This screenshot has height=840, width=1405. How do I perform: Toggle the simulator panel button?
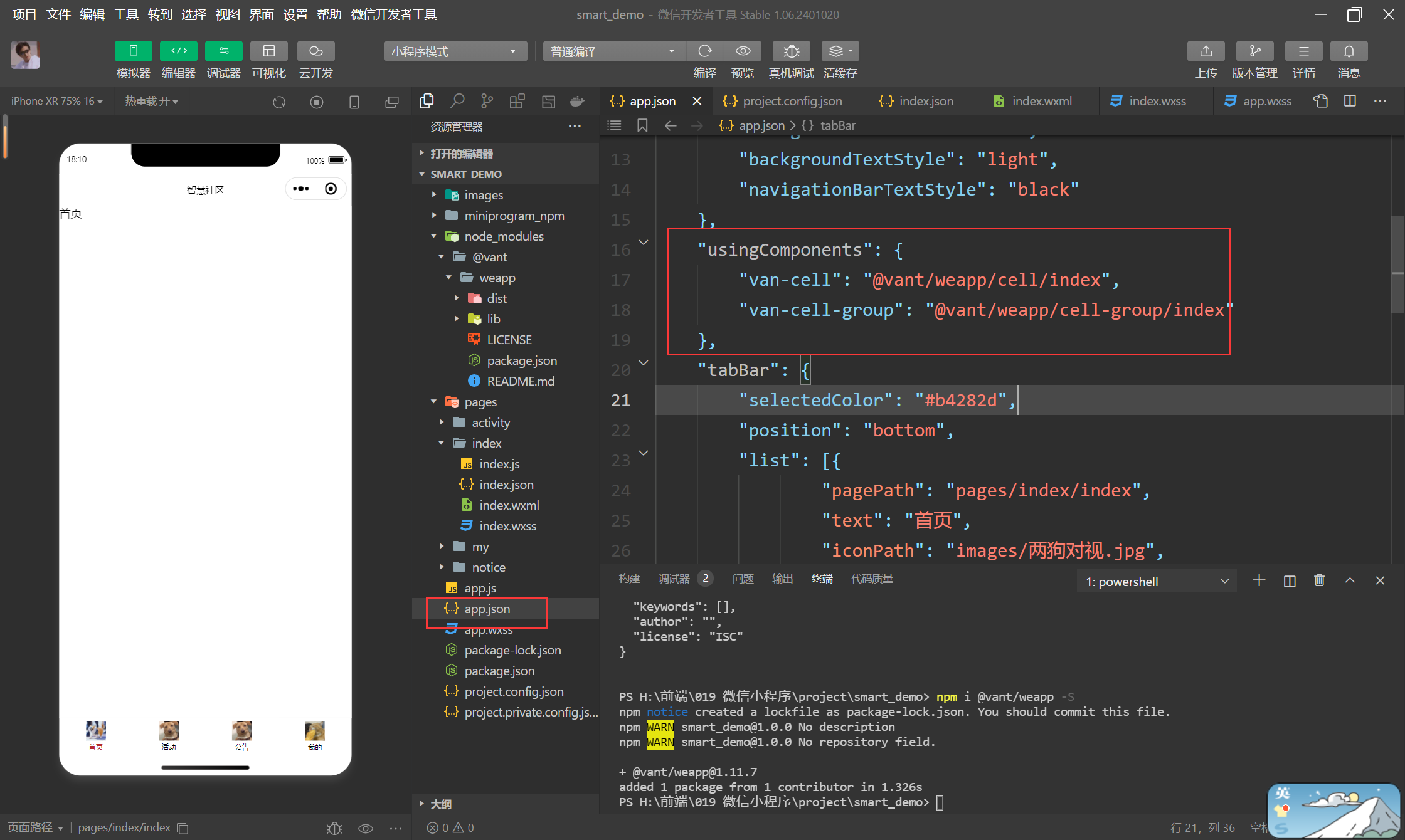[x=133, y=51]
